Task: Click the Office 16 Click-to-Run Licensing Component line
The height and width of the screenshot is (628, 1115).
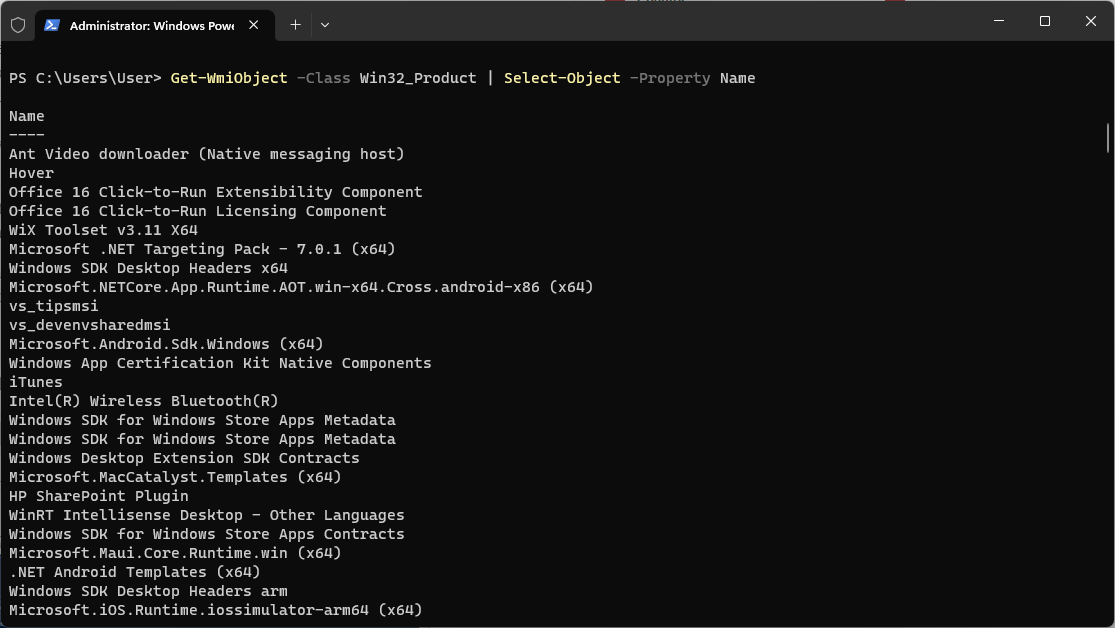Action: 198,211
